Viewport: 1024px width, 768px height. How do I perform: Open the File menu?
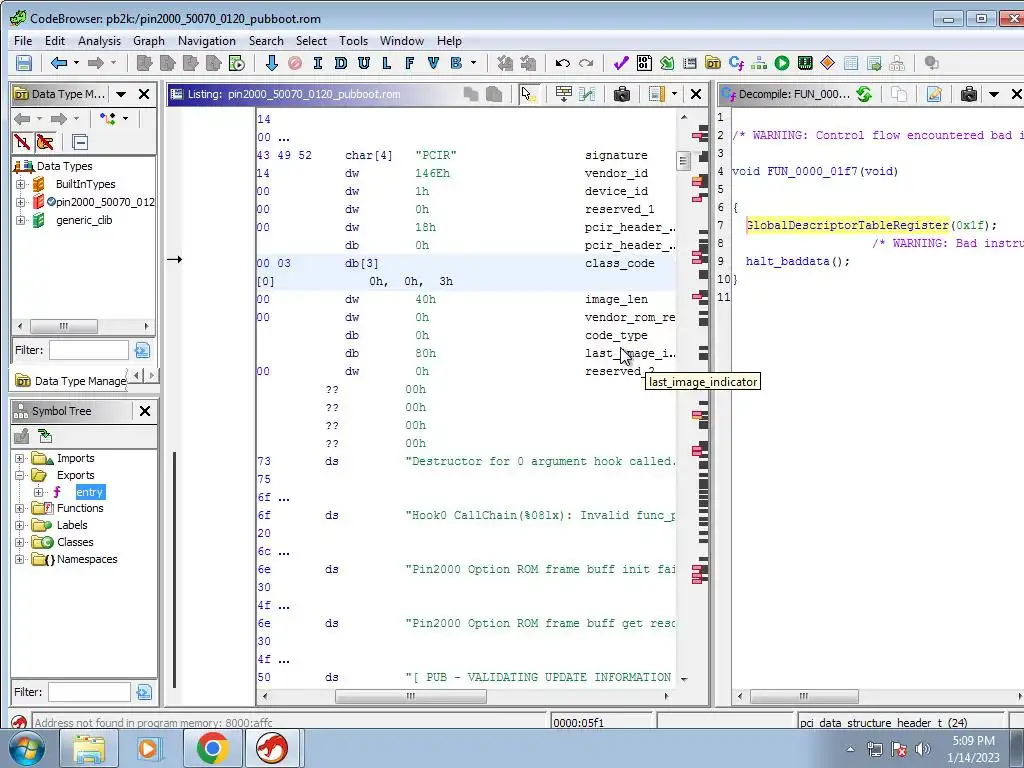click(23, 40)
